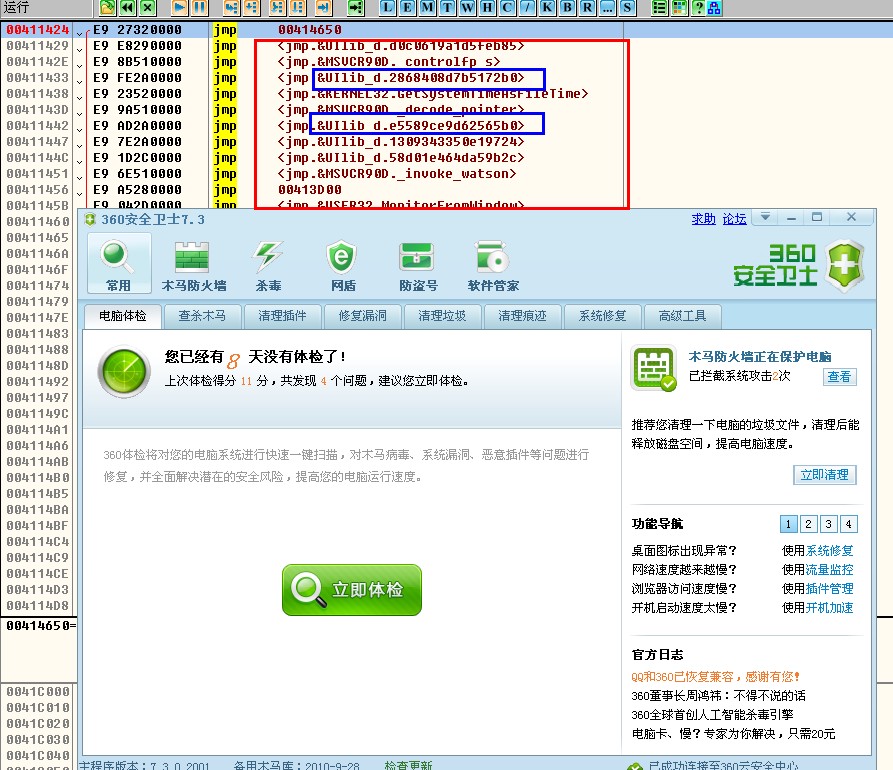Open appearance options color grid icon
Viewport: 893px width, 770px height.
pos(679,7)
